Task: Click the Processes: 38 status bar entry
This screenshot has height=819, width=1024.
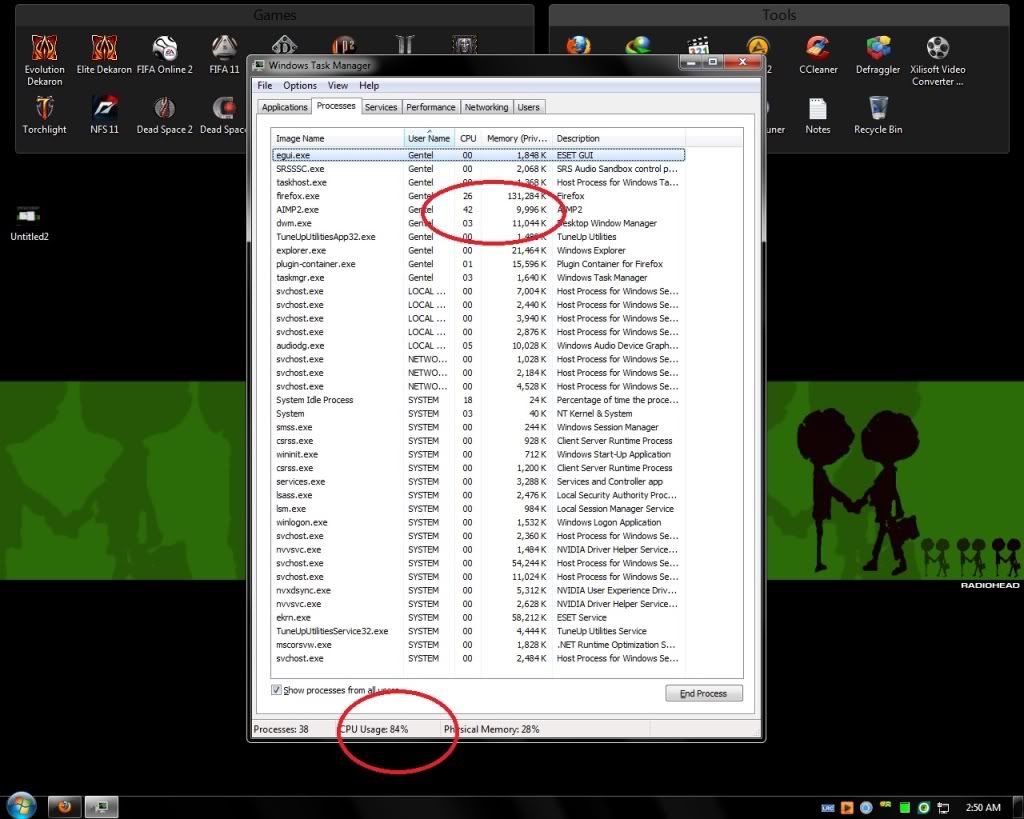Action: (x=281, y=729)
